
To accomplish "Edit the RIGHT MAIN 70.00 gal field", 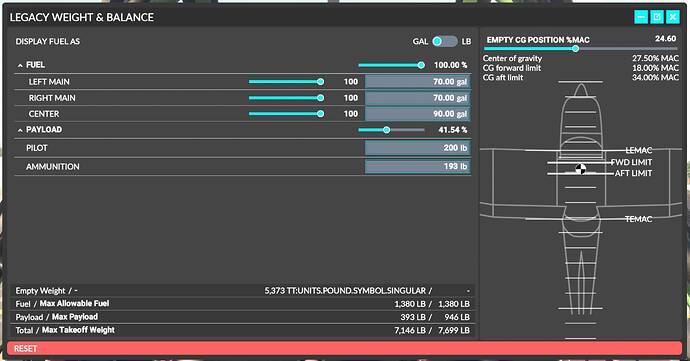I will pos(418,98).
